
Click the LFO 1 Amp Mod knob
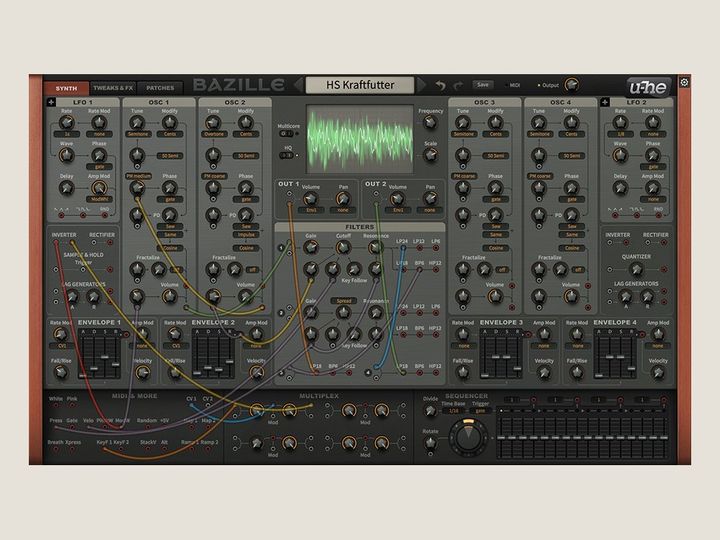coord(99,188)
